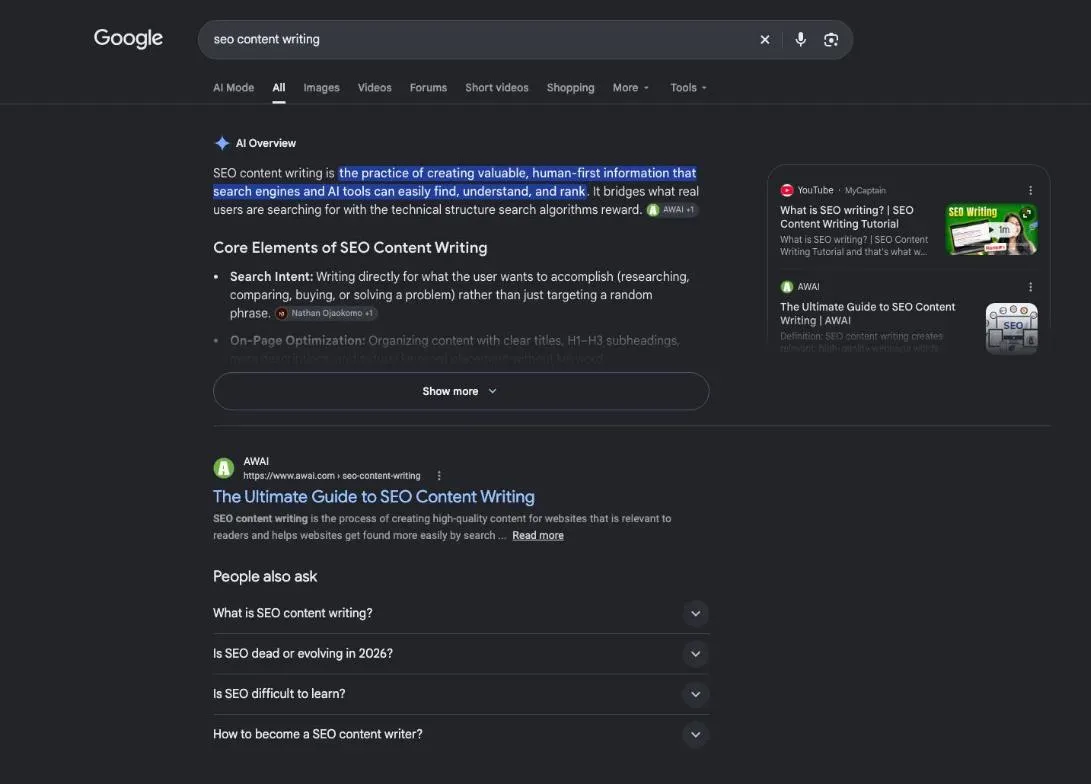
Task: Switch to the Images tab
Action: tap(321, 88)
